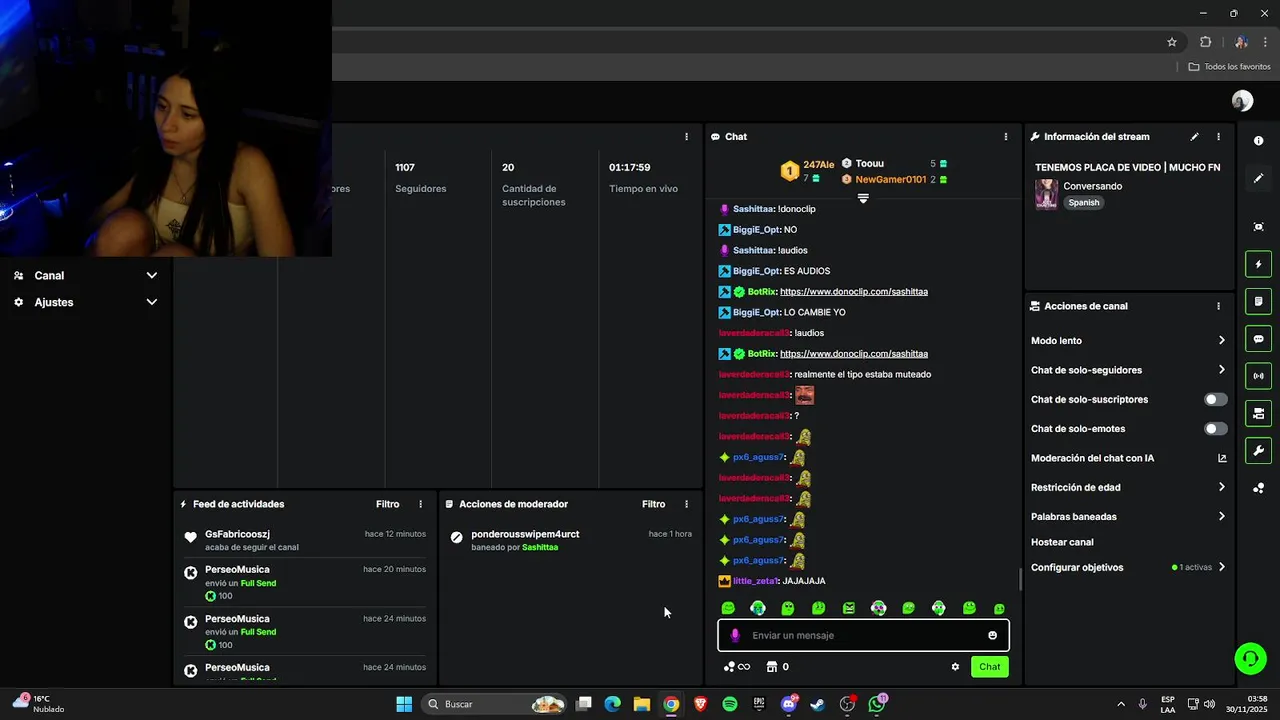The width and height of the screenshot is (1280, 720).
Task: Open chat settings gear icon
Action: (x=955, y=667)
